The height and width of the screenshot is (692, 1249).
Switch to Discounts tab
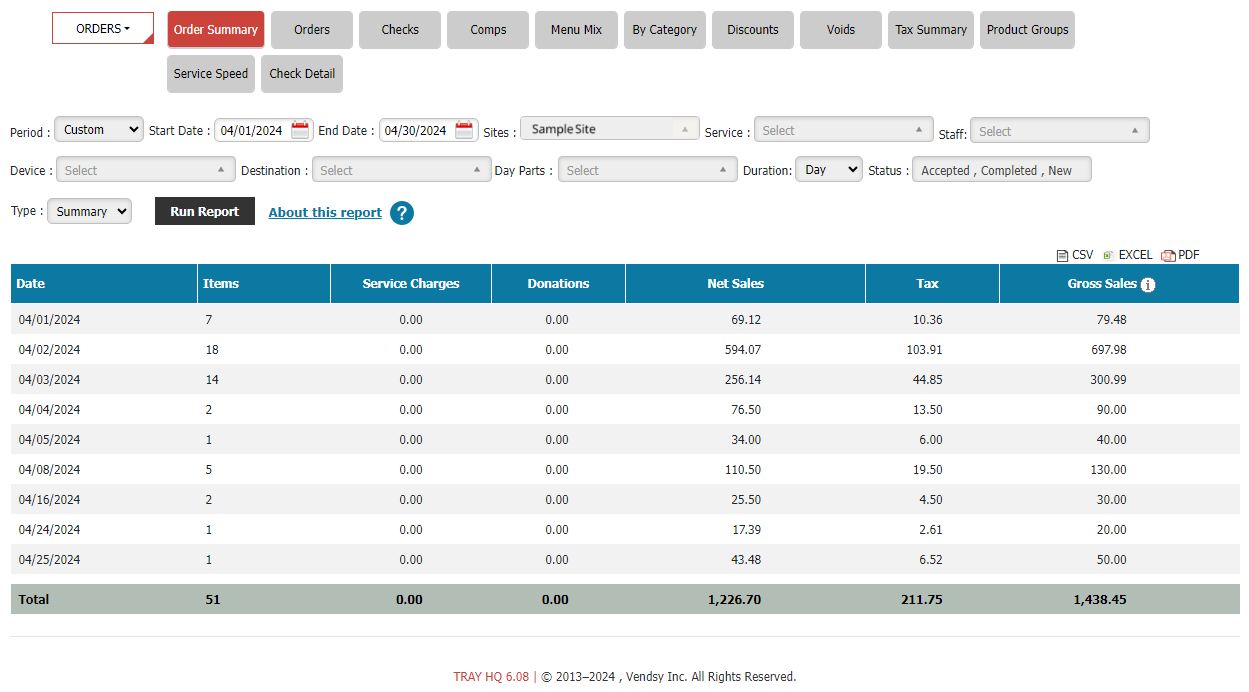[753, 29]
